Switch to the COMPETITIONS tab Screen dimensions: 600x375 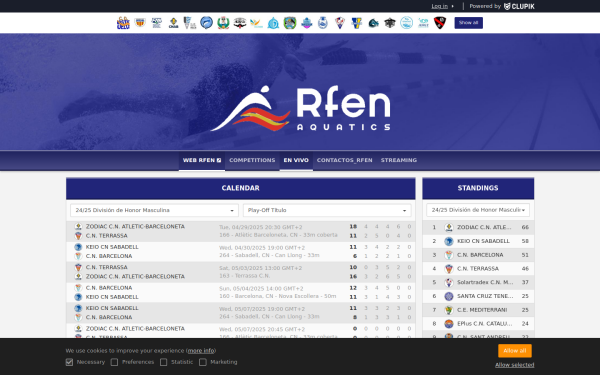pos(252,160)
